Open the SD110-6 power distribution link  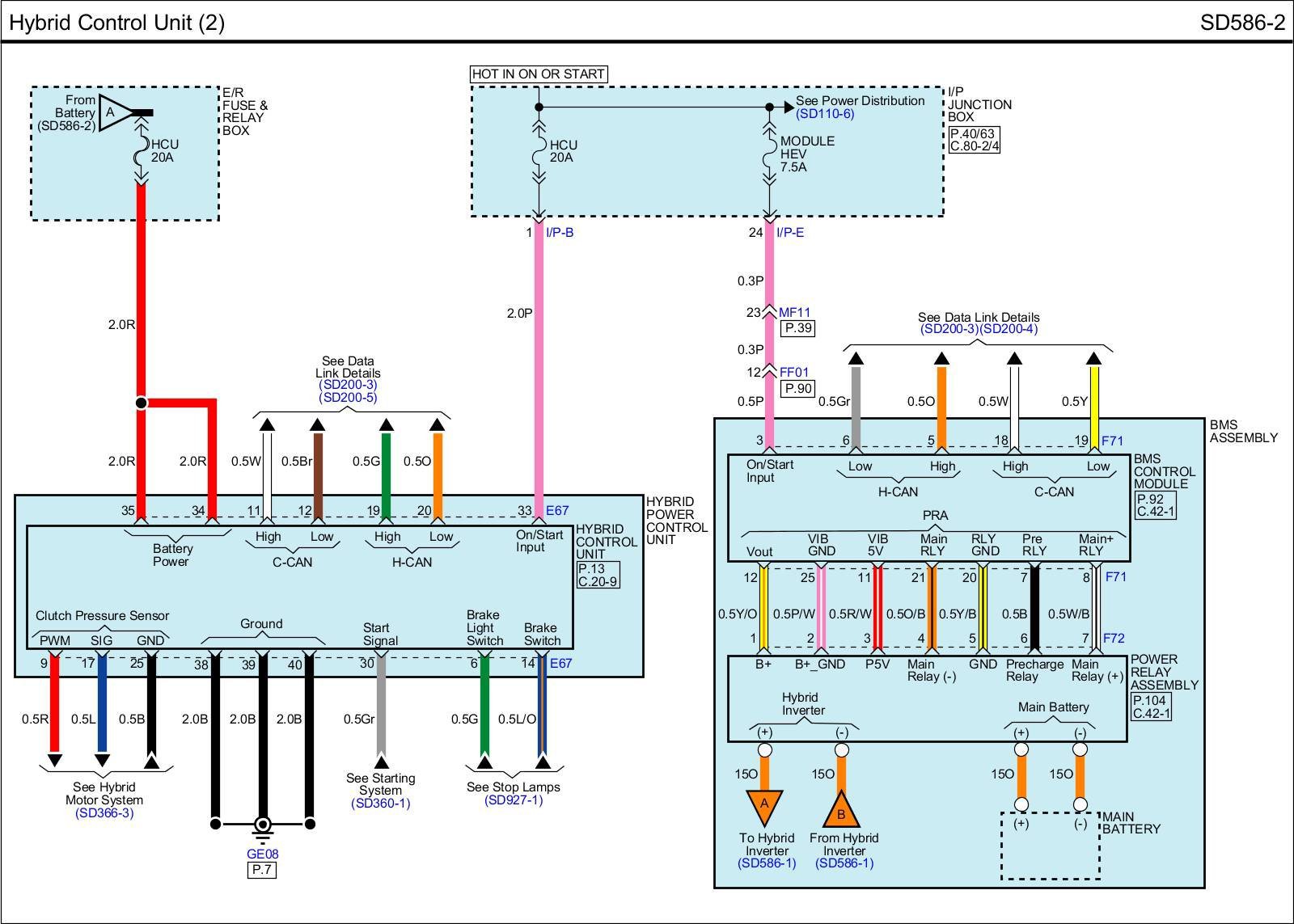point(824,114)
